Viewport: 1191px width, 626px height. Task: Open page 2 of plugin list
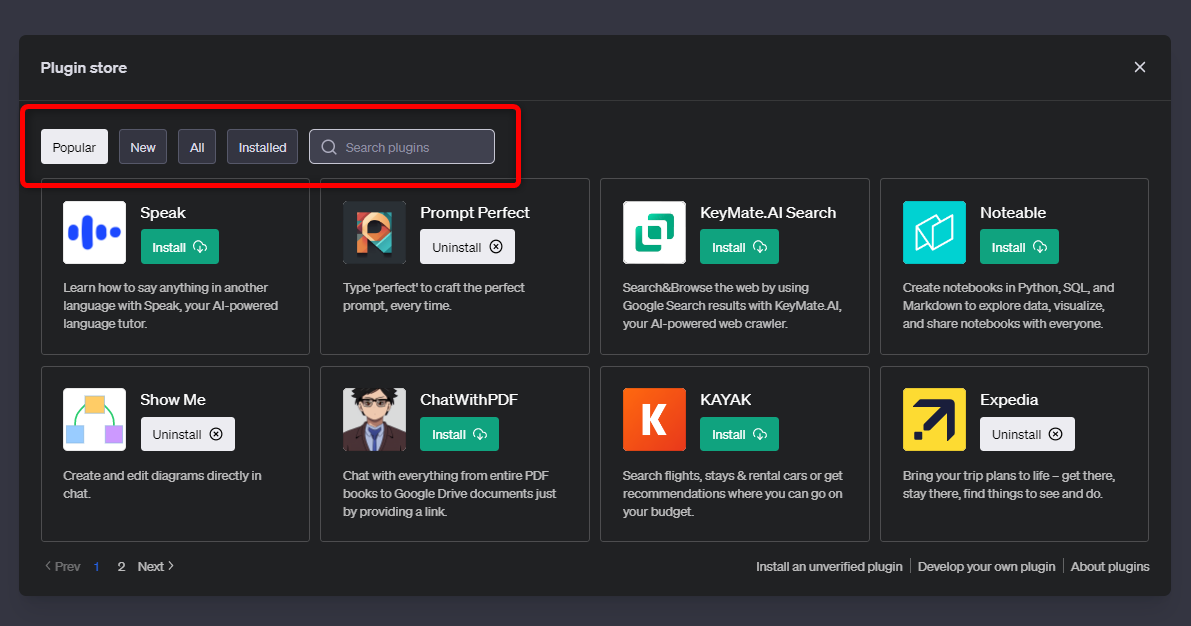pyautogui.click(x=121, y=566)
